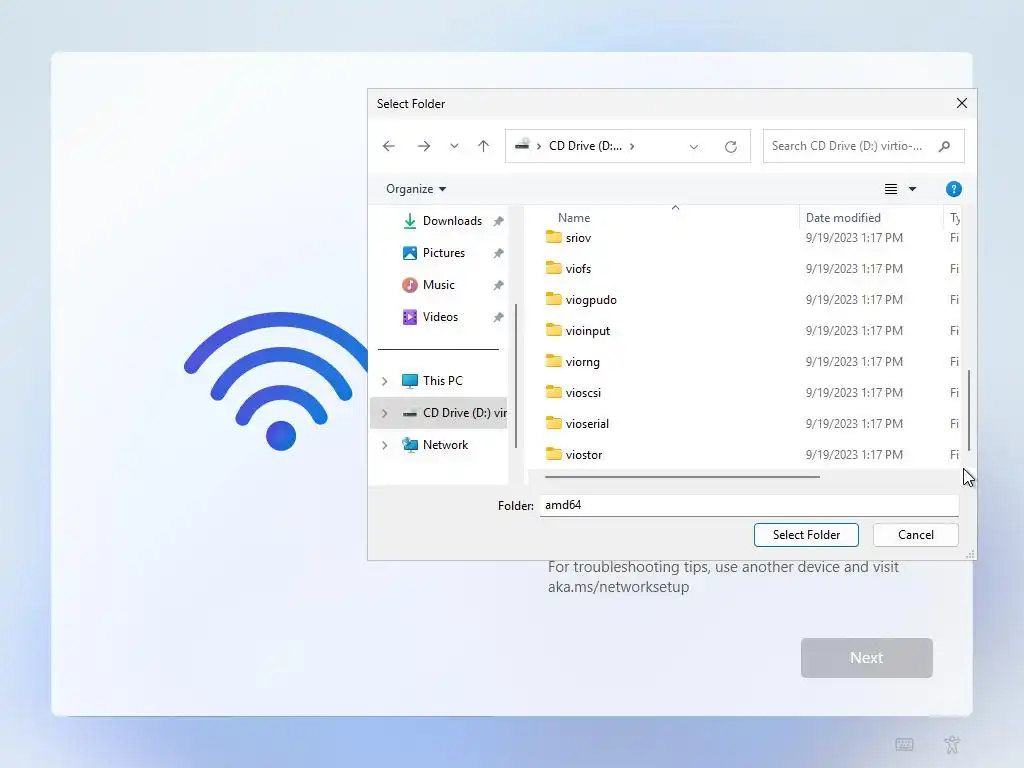
Task: Change view using the view icon
Action: point(891,189)
